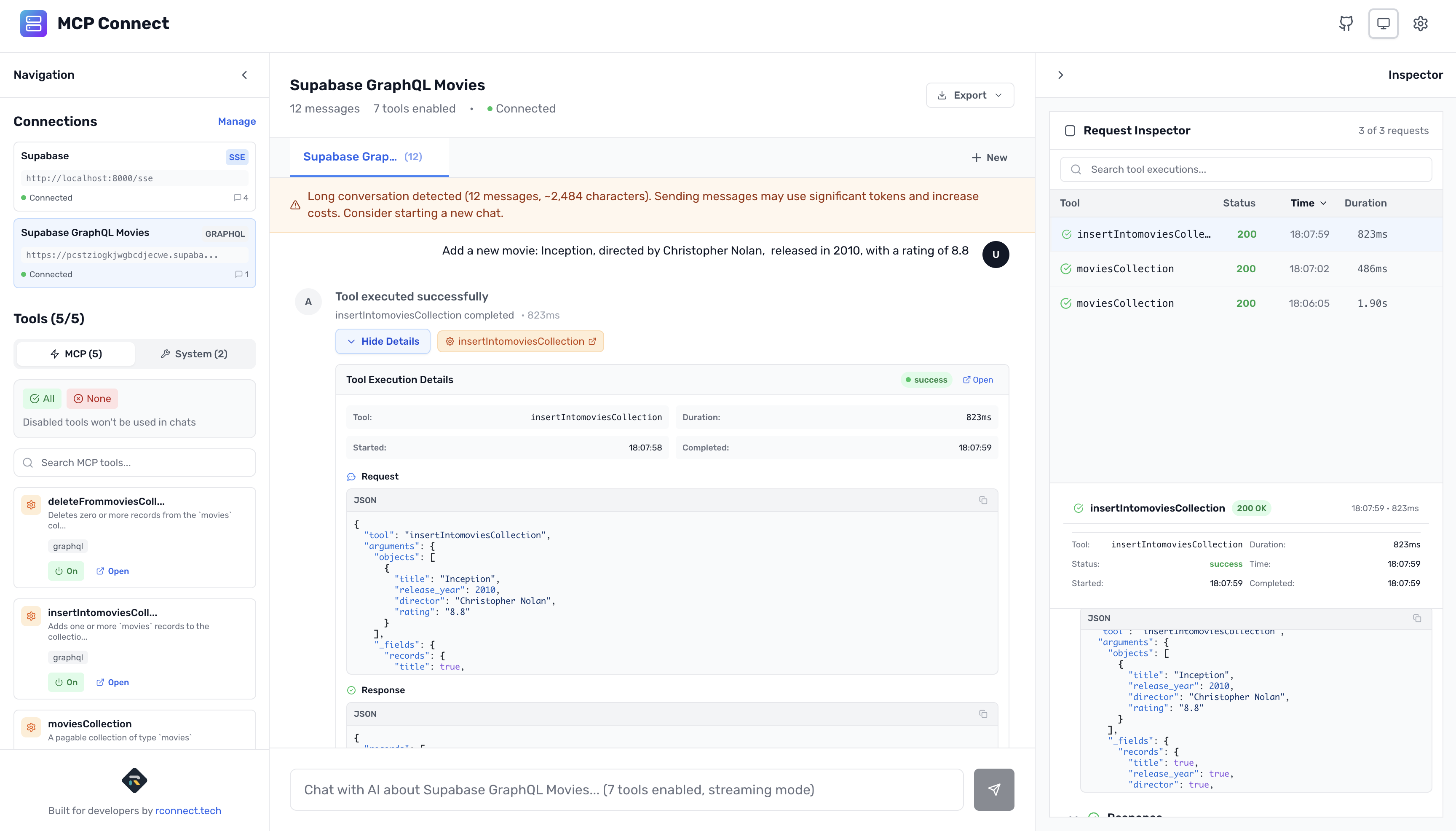Copy the Response JSON using its copy icon
This screenshot has width=1456, height=831.
click(x=983, y=713)
